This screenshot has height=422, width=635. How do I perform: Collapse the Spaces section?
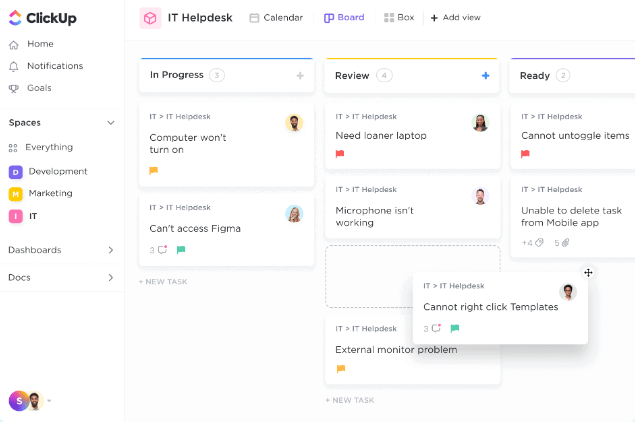[111, 123]
